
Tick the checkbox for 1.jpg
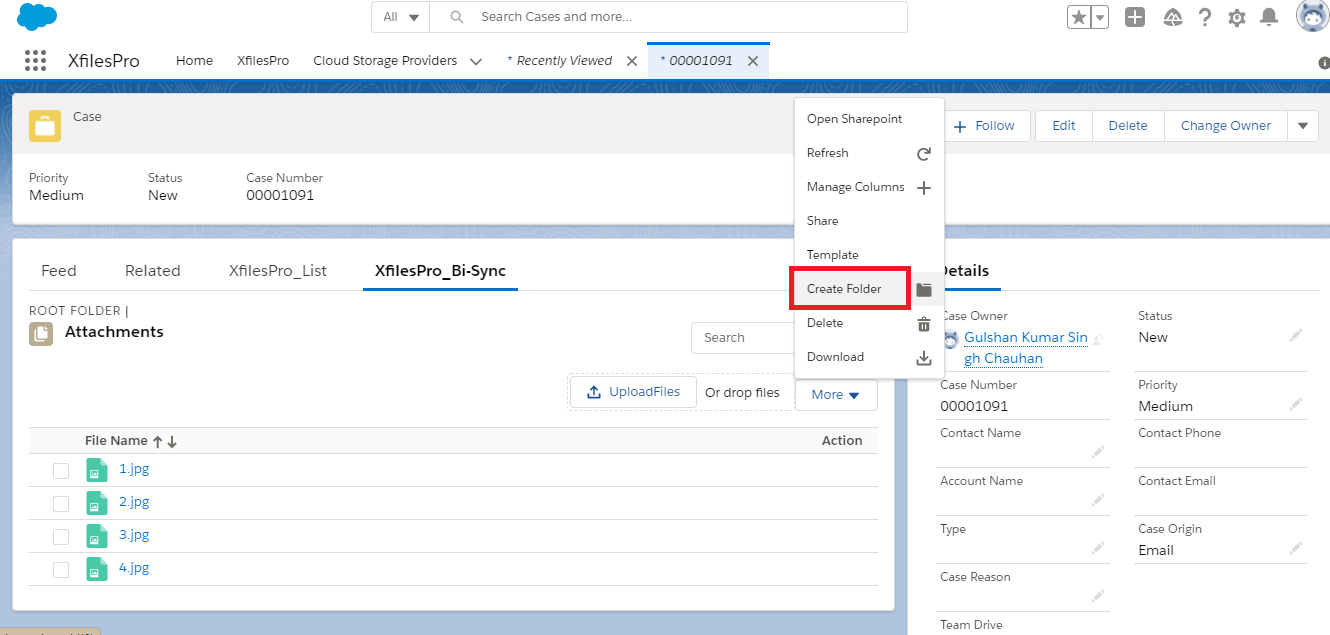(61, 471)
